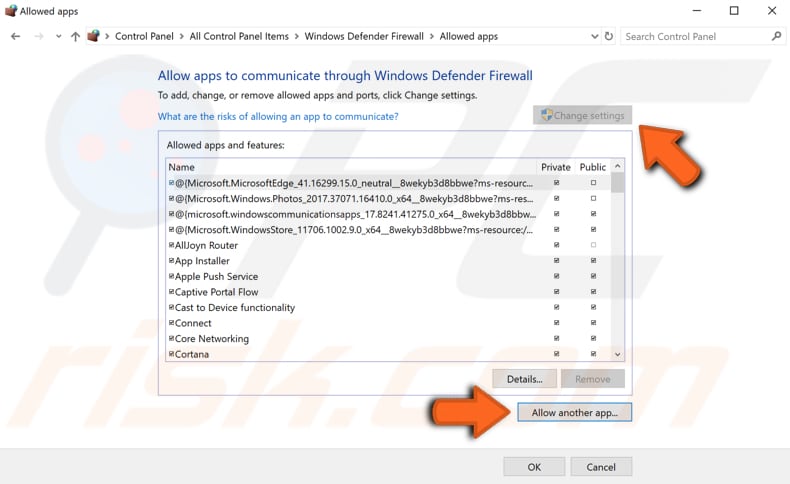Go up one level with up arrow
The height and width of the screenshot is (484, 790).
(x=75, y=36)
